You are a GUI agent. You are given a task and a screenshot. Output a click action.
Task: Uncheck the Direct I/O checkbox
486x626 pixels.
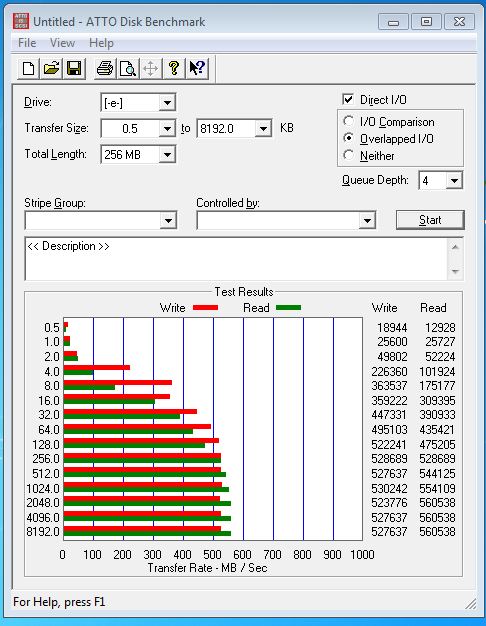(348, 99)
